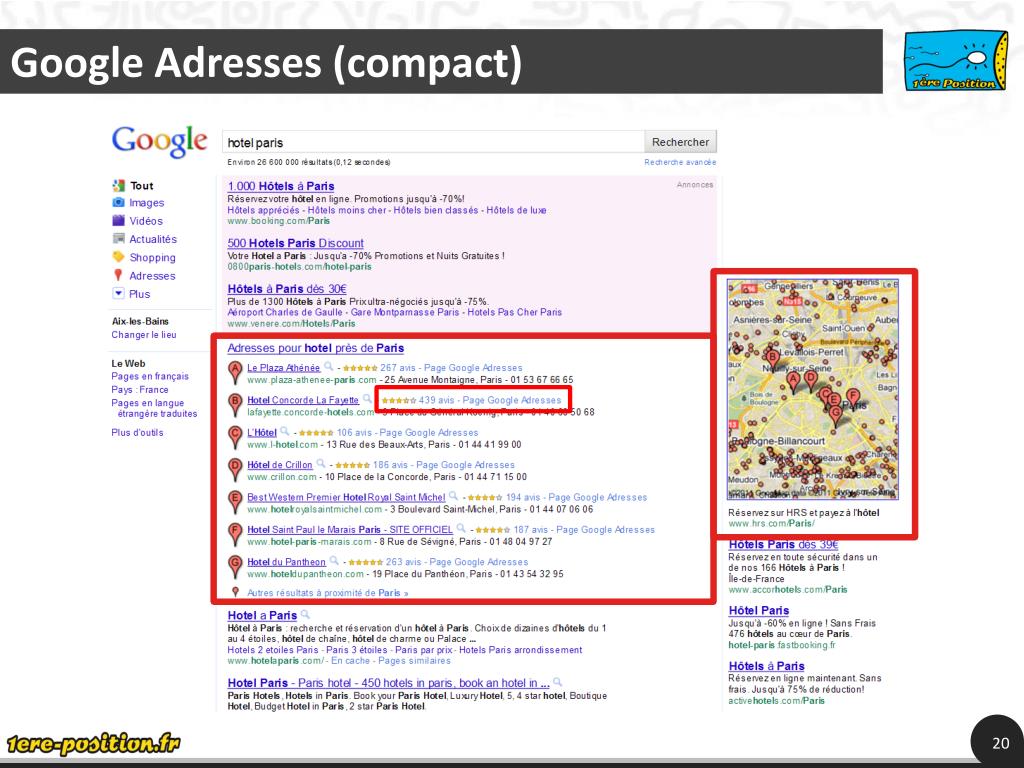Expand the Plus dropdown arrow in sidebar
1024x768 pixels.
[118, 293]
